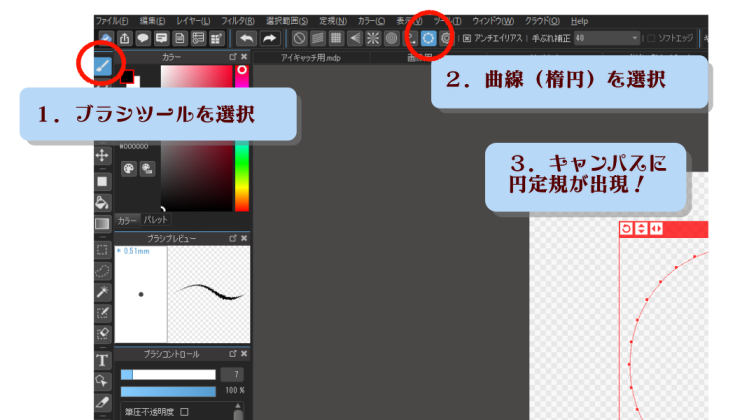Enable grid cross snap
The width and height of the screenshot is (735, 420).
(336, 38)
